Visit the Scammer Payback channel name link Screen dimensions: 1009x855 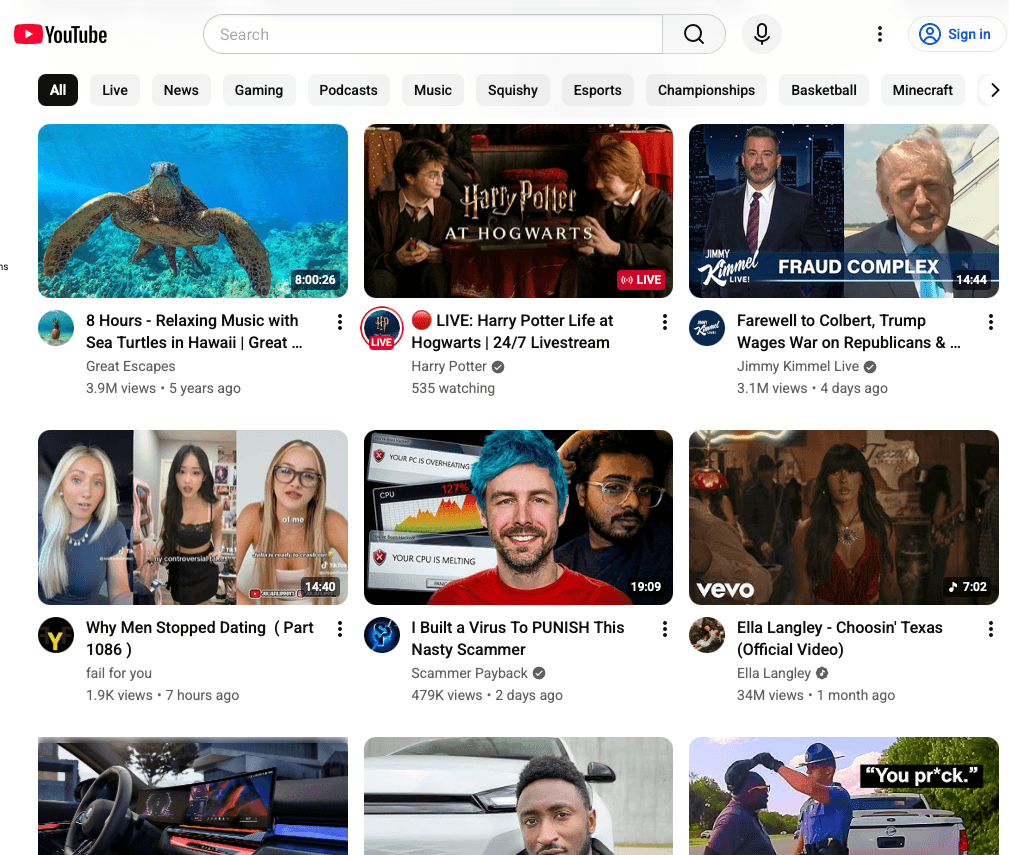click(469, 673)
